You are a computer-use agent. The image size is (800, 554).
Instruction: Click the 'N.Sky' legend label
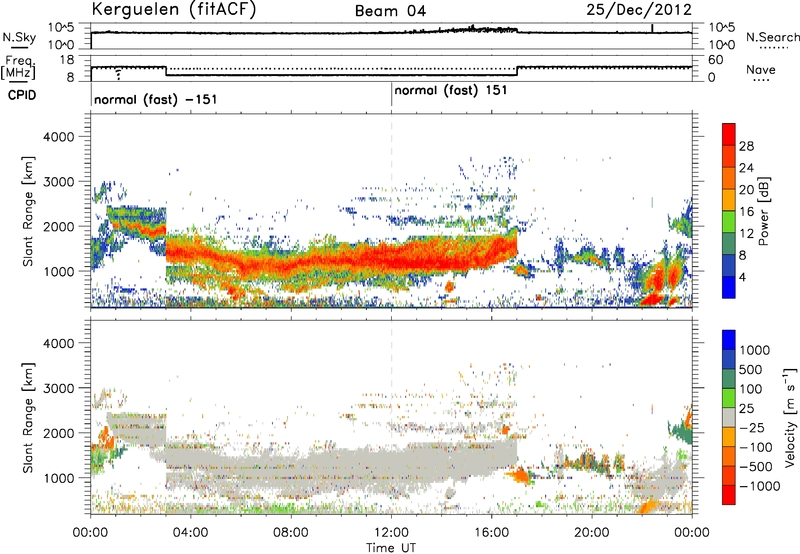pyautogui.click(x=19, y=38)
